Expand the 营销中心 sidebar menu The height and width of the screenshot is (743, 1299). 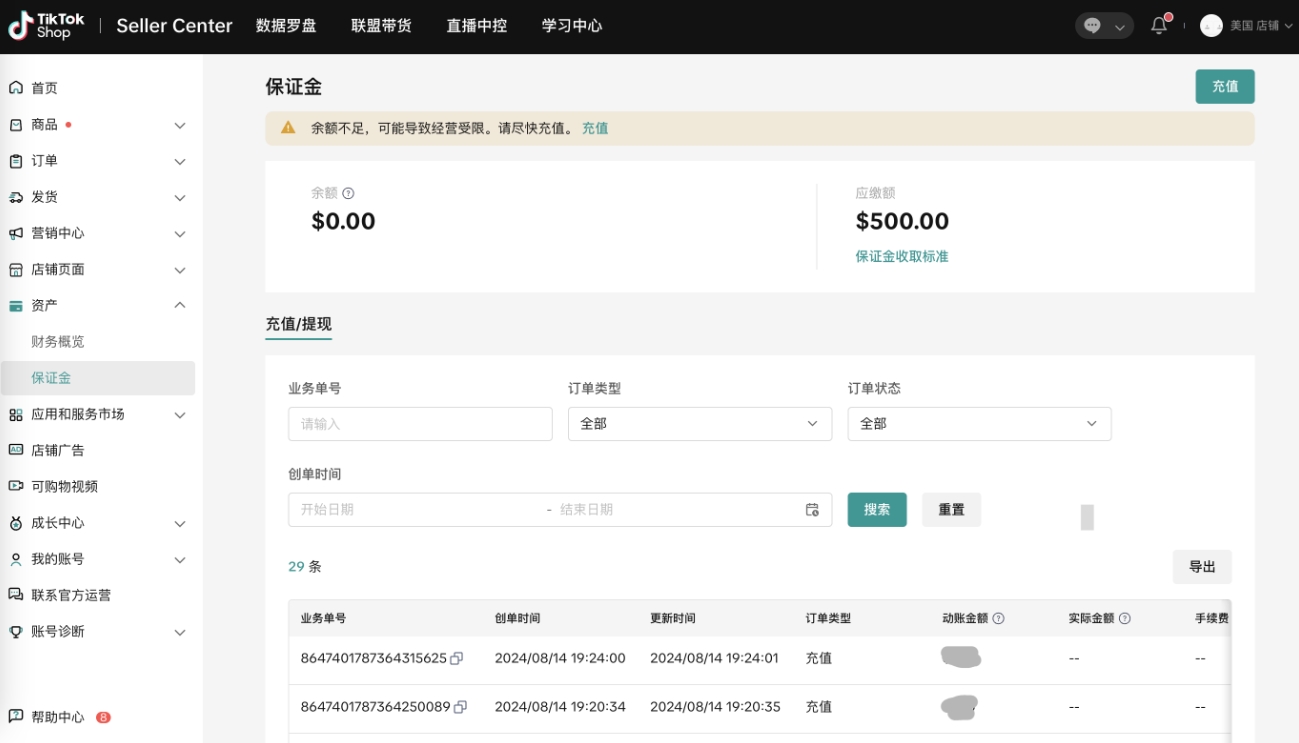(180, 233)
